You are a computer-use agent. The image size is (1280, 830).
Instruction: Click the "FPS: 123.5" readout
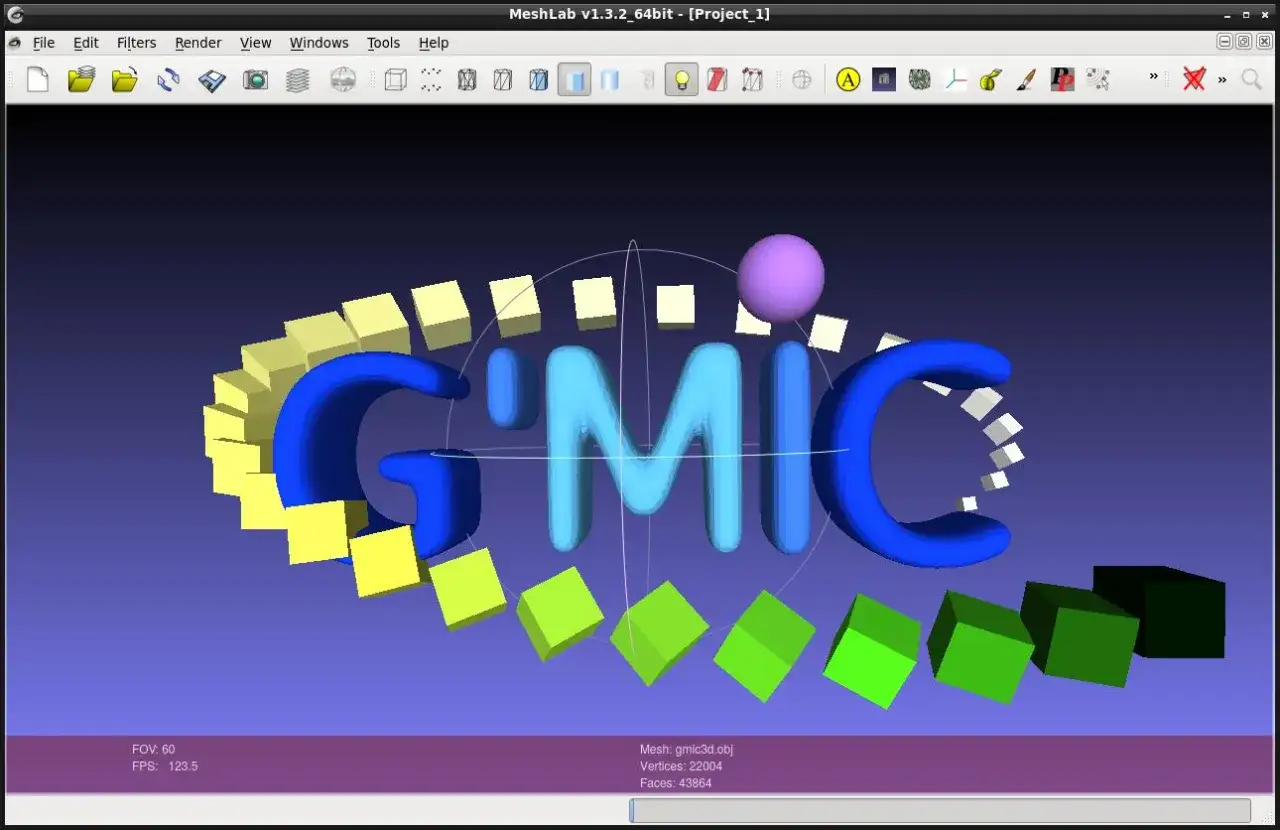pyautogui.click(x=165, y=767)
